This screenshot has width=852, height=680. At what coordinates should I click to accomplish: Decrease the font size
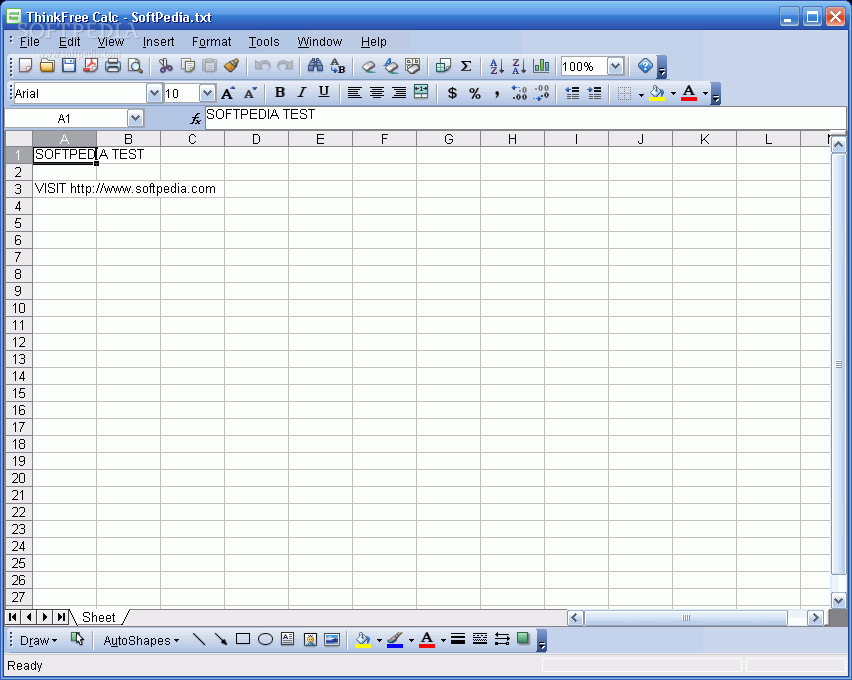tap(250, 93)
